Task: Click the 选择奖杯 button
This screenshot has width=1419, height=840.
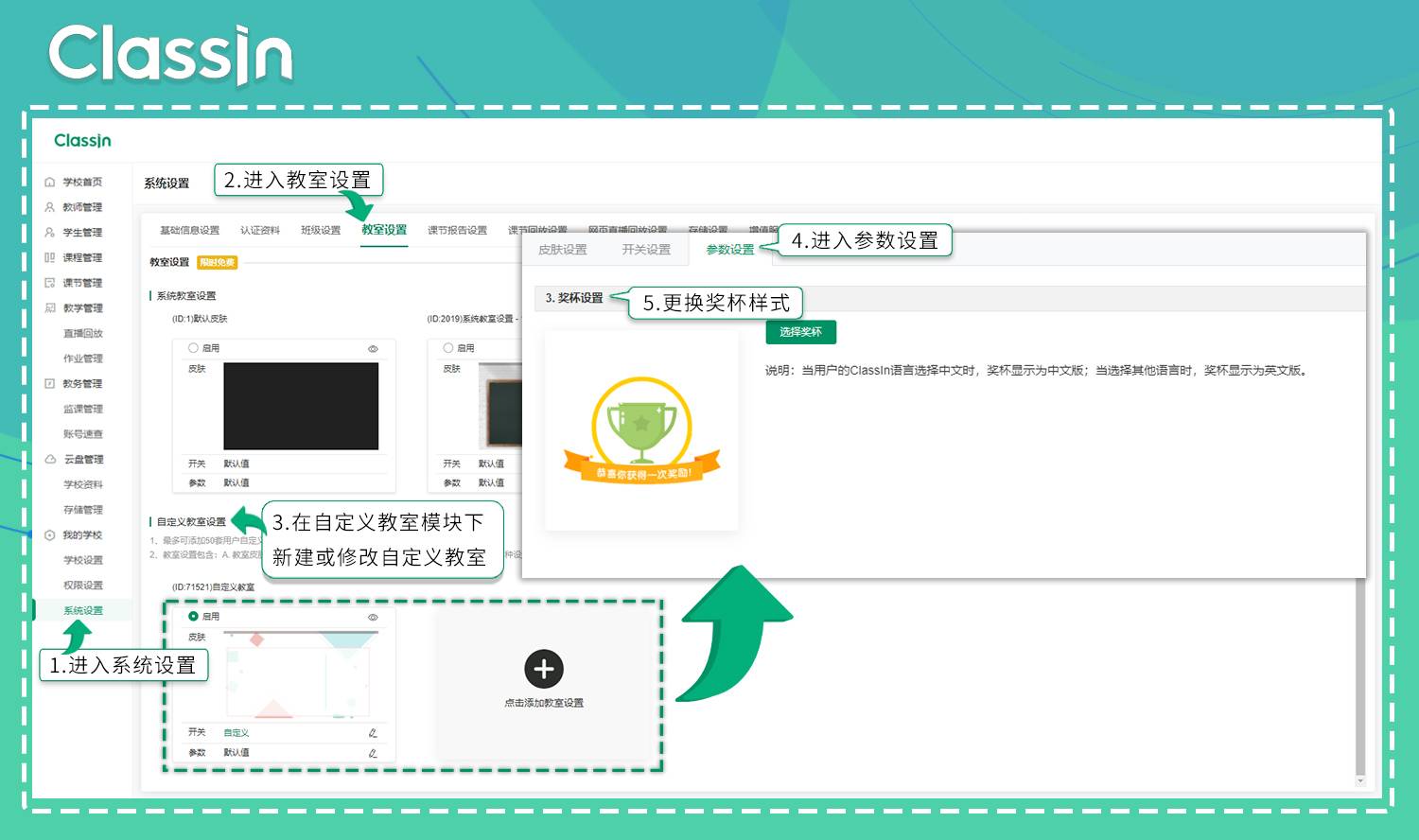Action: 801,332
